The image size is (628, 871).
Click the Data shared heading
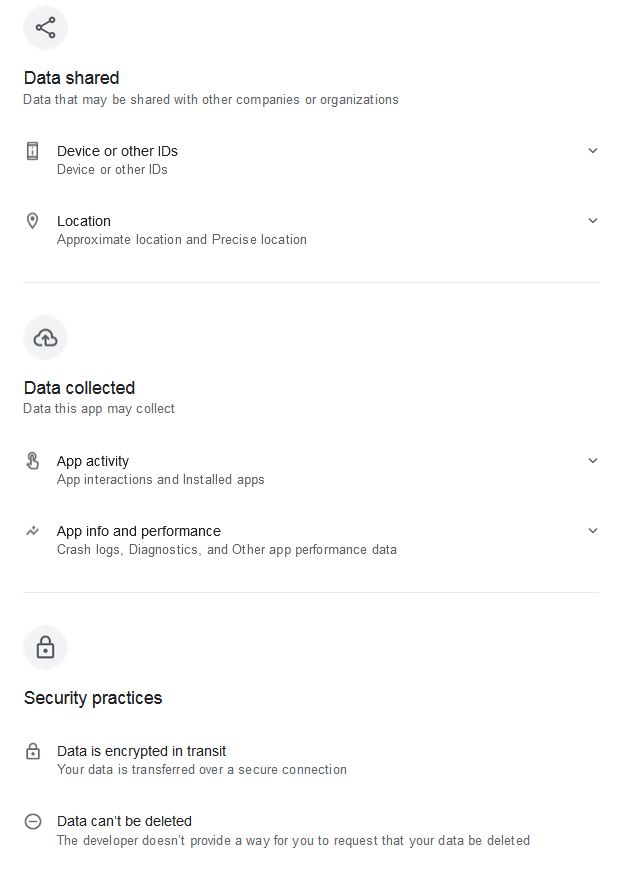[x=72, y=78]
